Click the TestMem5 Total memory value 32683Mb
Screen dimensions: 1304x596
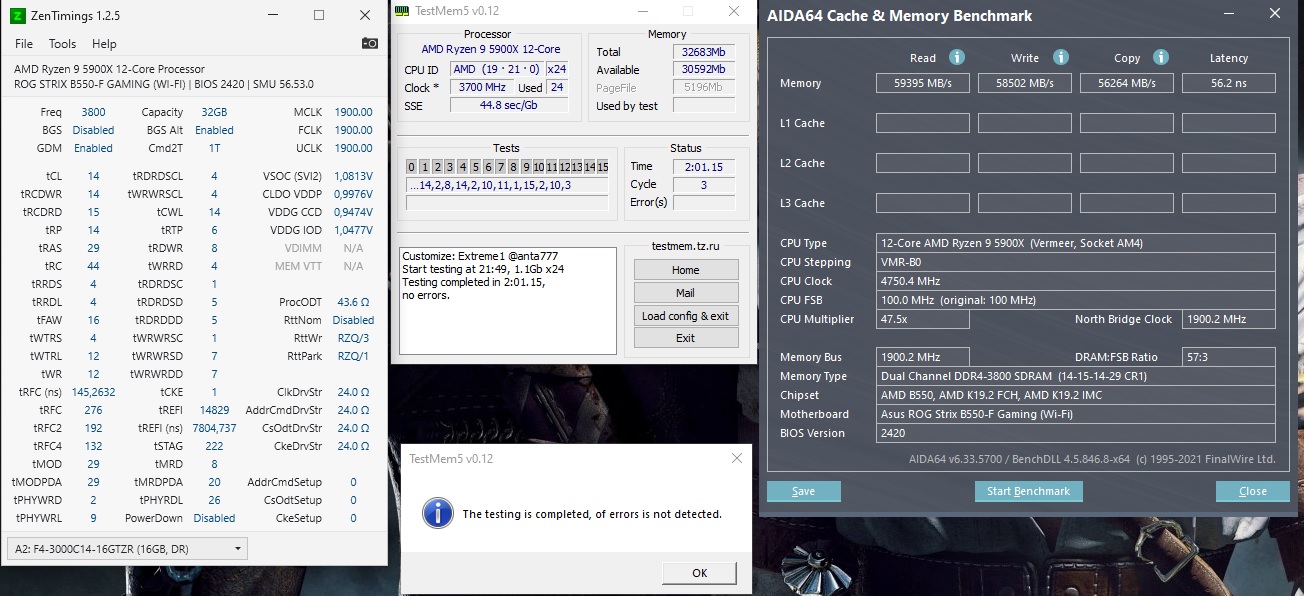click(x=703, y=52)
